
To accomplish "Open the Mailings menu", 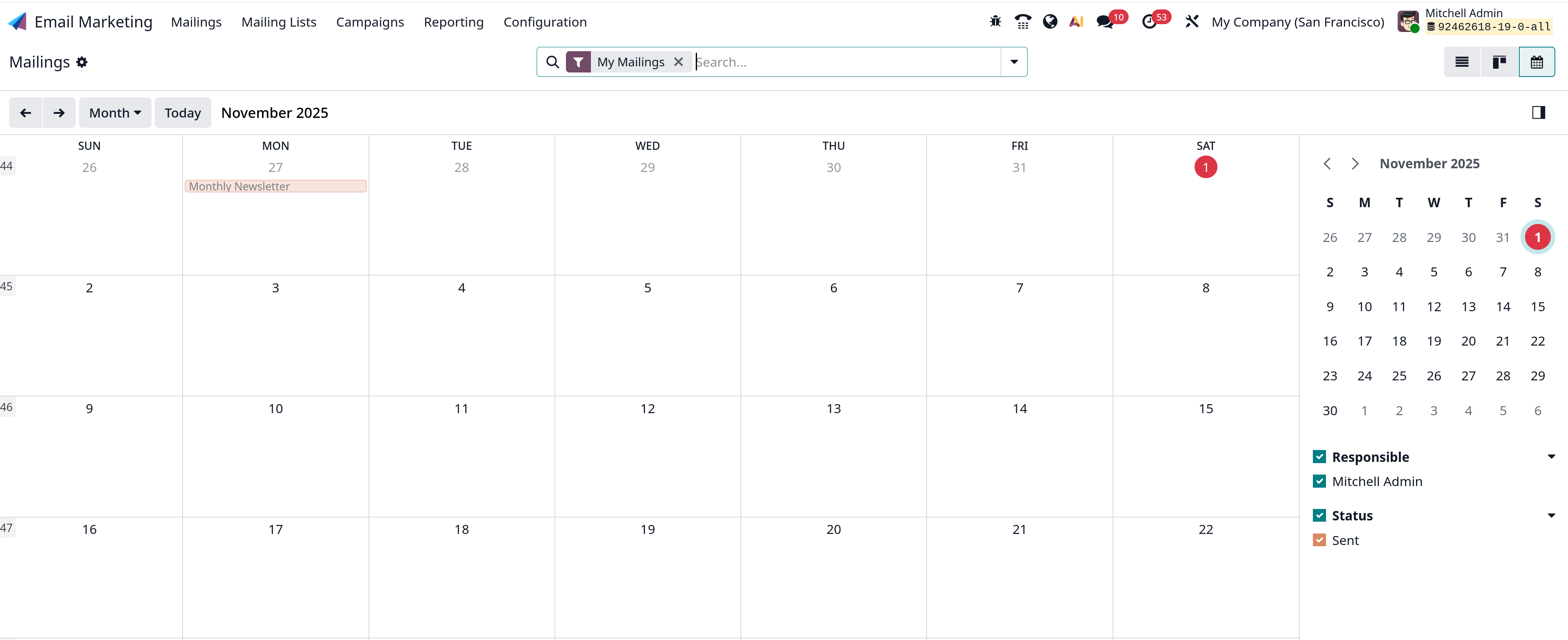I will pyautogui.click(x=196, y=22).
